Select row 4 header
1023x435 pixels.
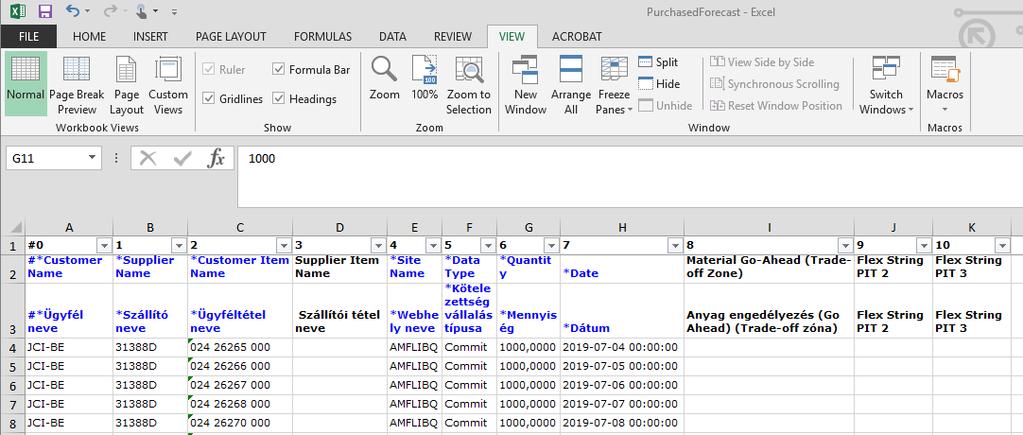[12, 348]
